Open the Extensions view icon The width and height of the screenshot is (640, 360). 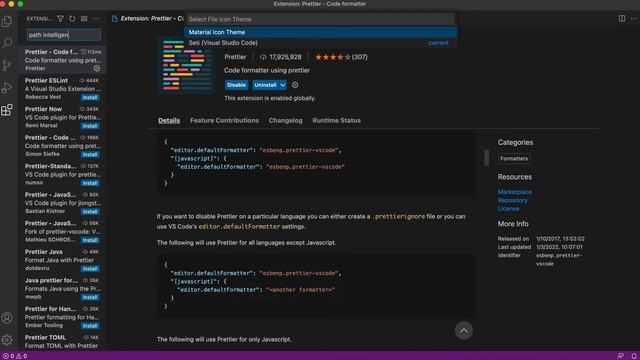pos(7,109)
